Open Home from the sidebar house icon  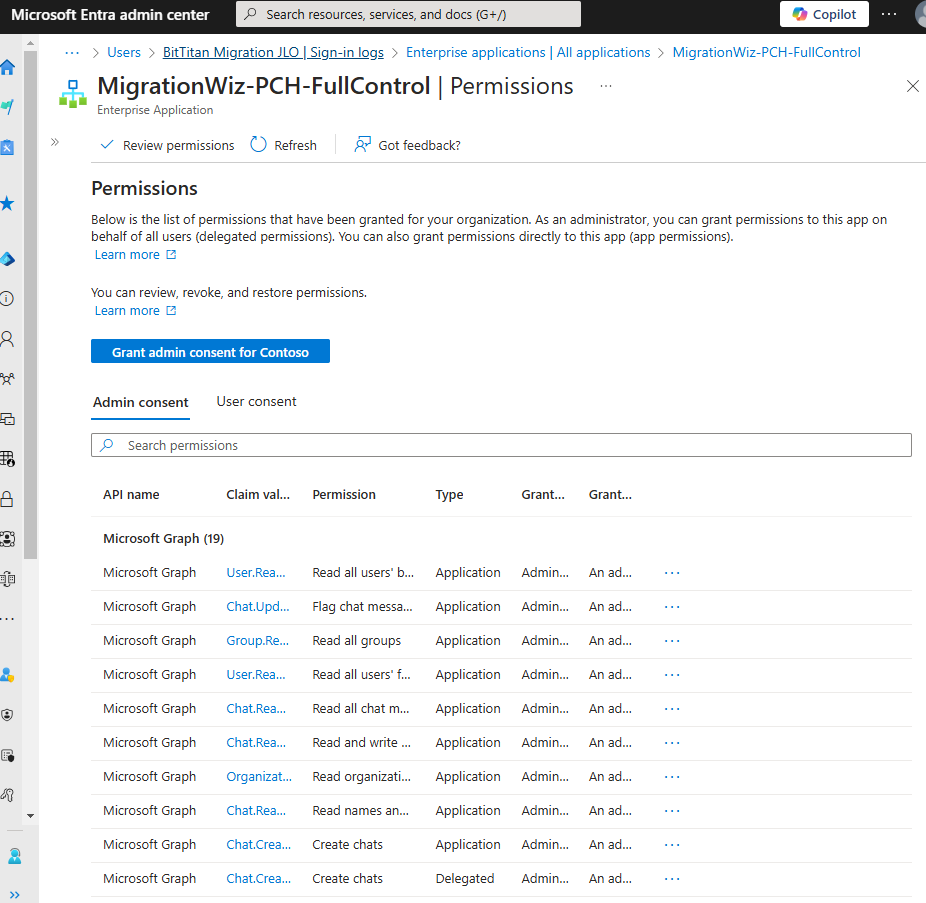point(7,67)
